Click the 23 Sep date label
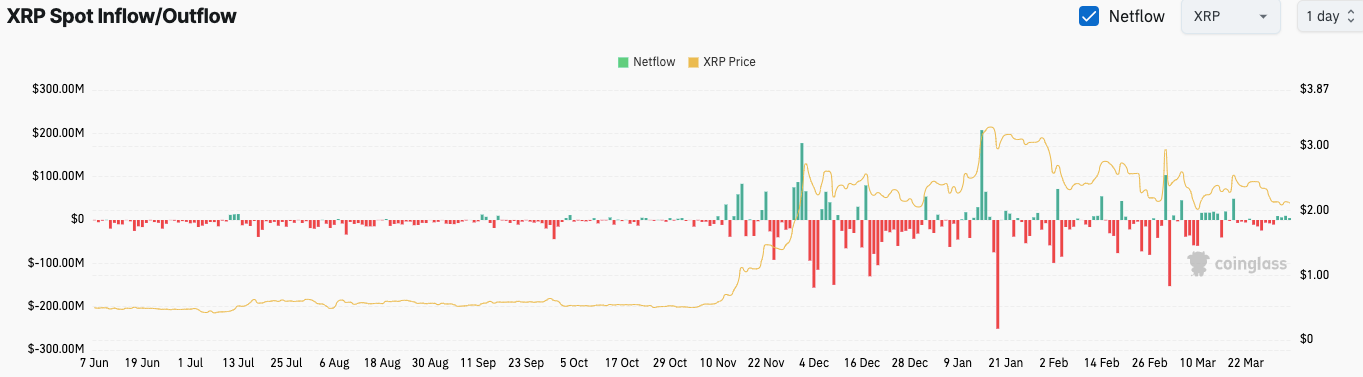This screenshot has height=377, width=1363. (526, 363)
